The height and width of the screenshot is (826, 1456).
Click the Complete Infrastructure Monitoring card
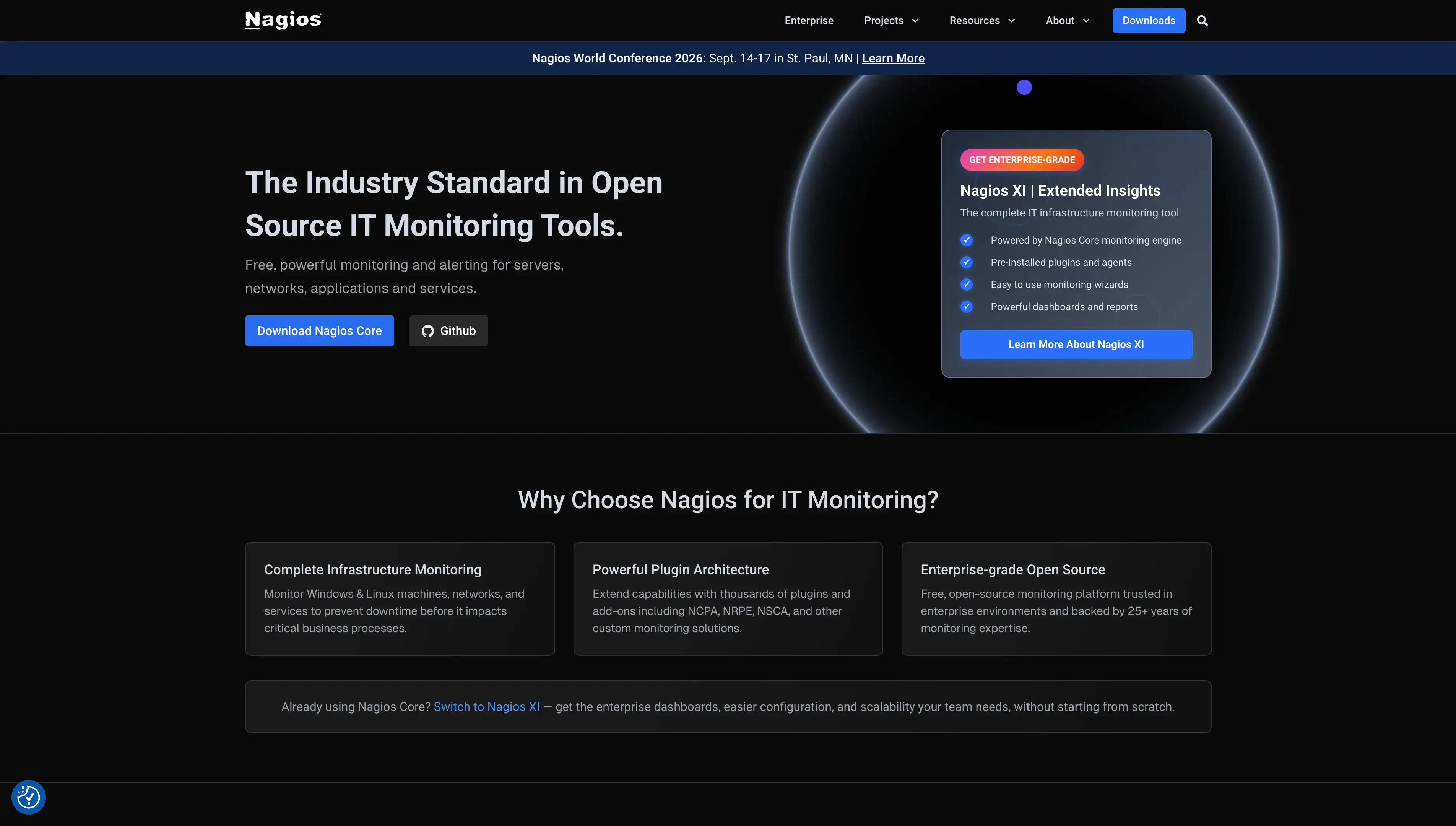point(399,598)
